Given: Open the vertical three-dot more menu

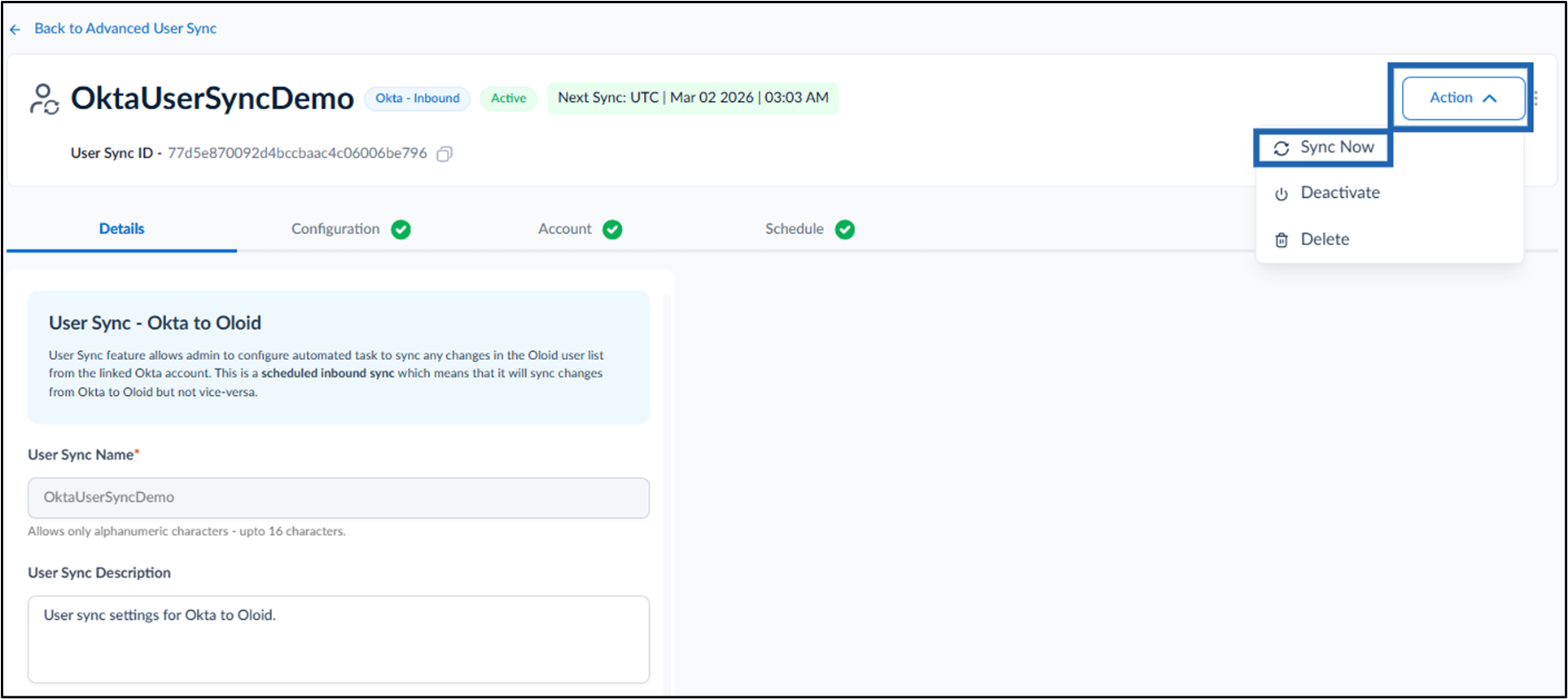Looking at the screenshot, I should (1535, 99).
